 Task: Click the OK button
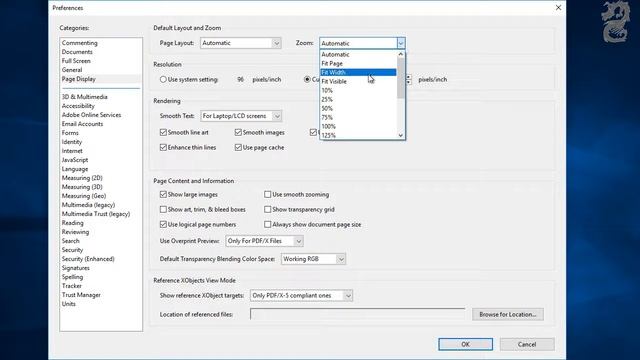pyautogui.click(x=465, y=344)
